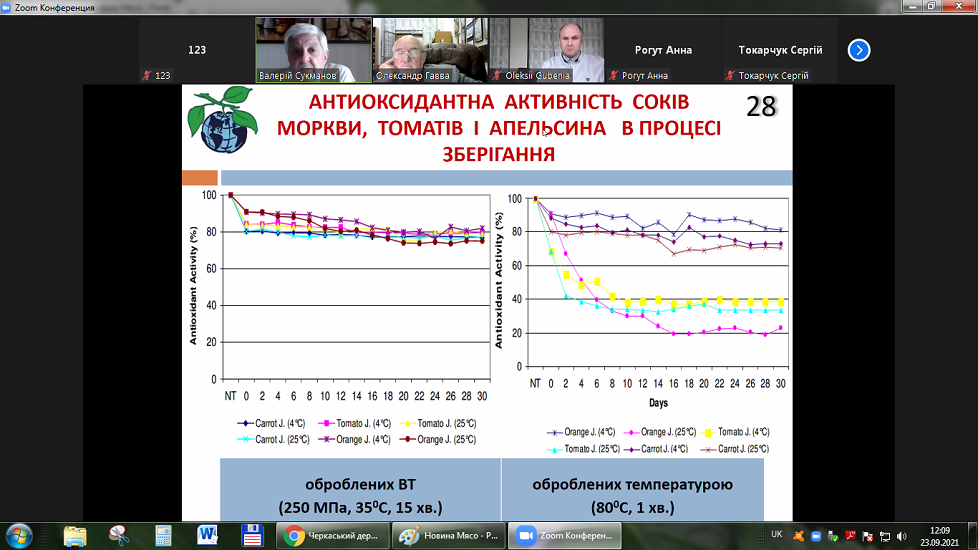Select the participant tile named 123
This screenshot has height=550, width=978.
tap(197, 50)
